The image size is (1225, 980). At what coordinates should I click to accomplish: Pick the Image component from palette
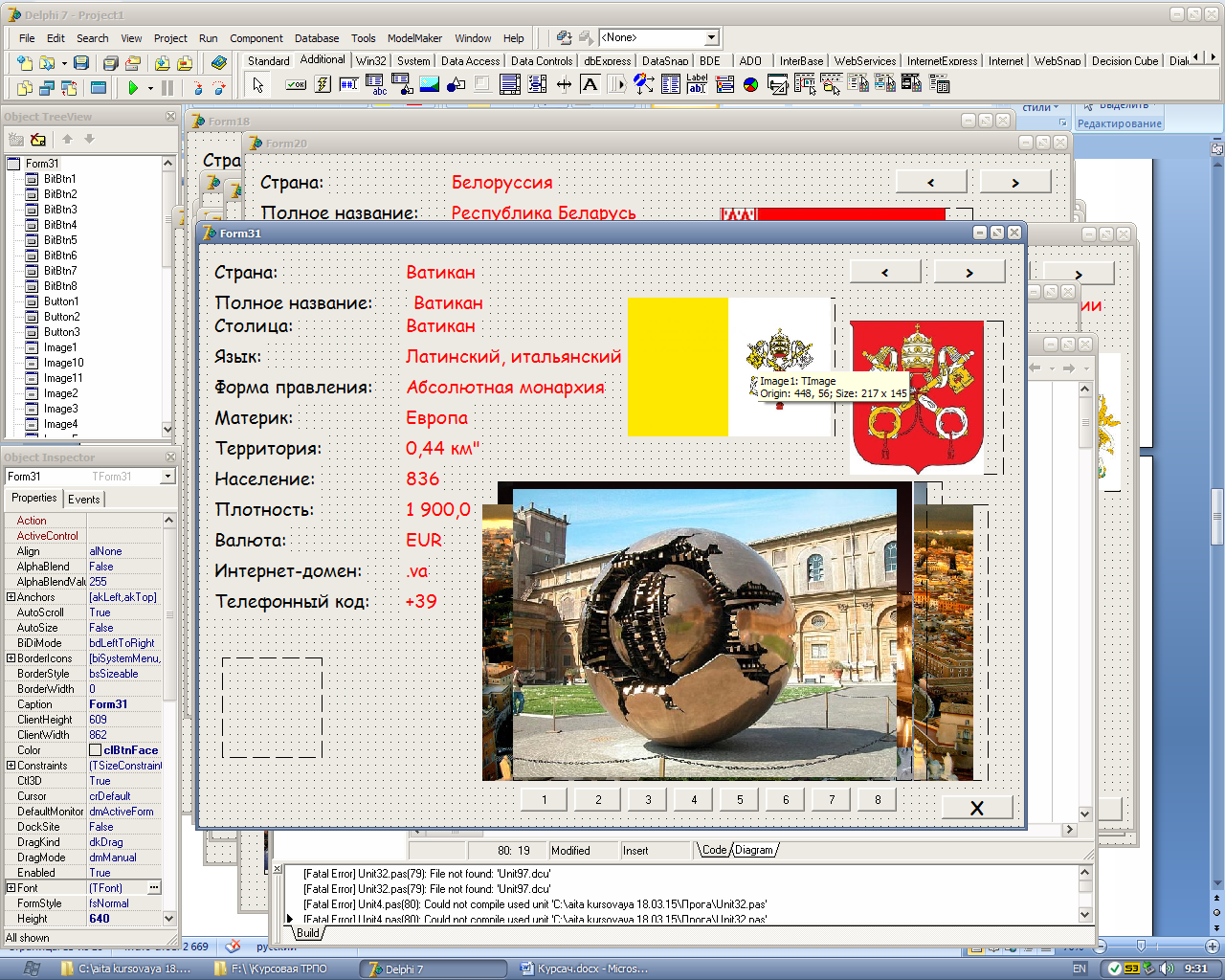[430, 84]
